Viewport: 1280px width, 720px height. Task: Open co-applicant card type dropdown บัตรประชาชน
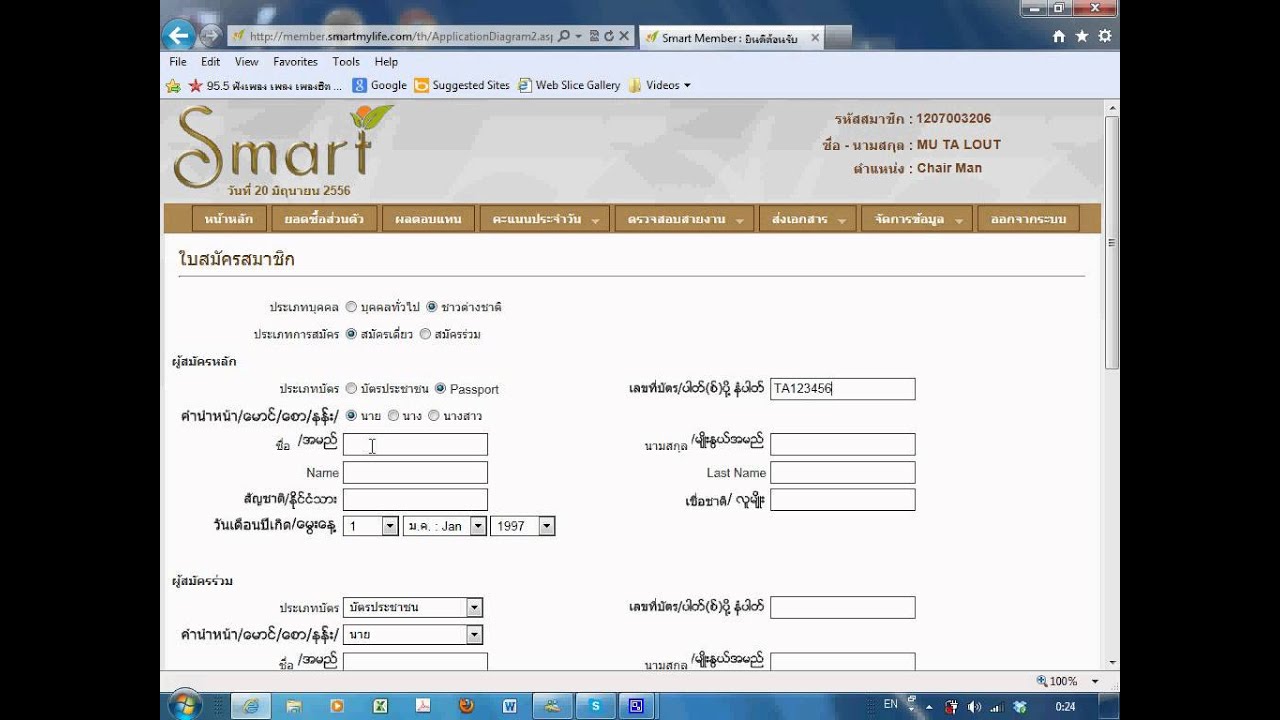tap(412, 607)
